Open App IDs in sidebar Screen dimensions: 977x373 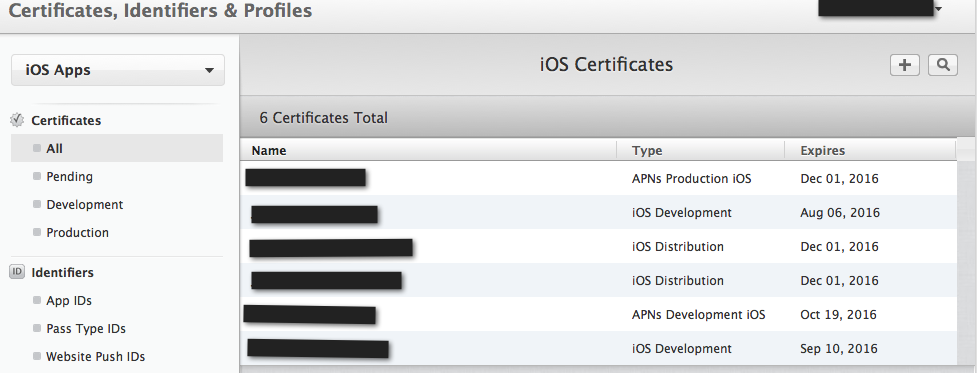(69, 300)
